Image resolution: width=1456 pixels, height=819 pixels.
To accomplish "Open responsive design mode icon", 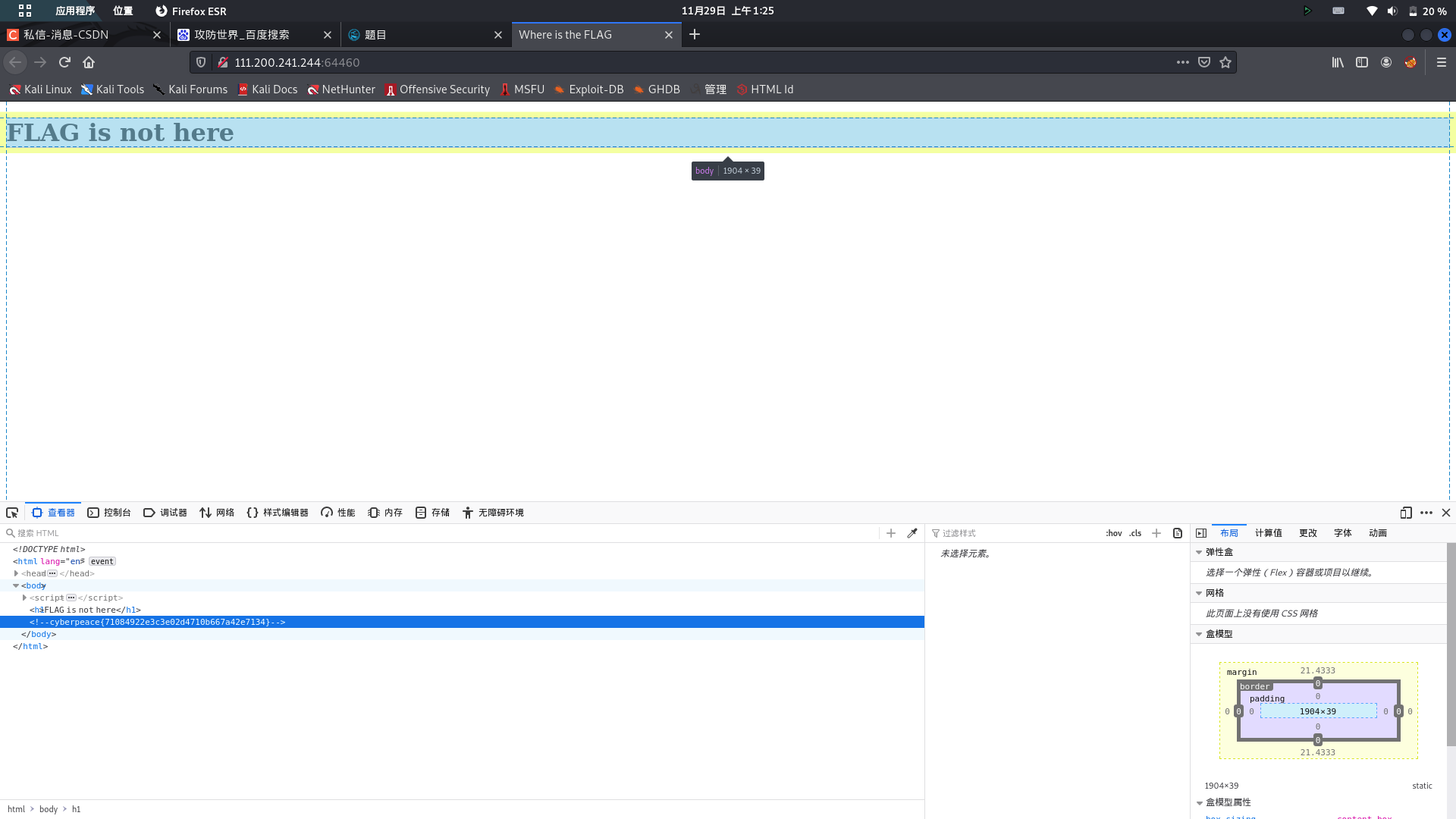I will pos(1405,513).
